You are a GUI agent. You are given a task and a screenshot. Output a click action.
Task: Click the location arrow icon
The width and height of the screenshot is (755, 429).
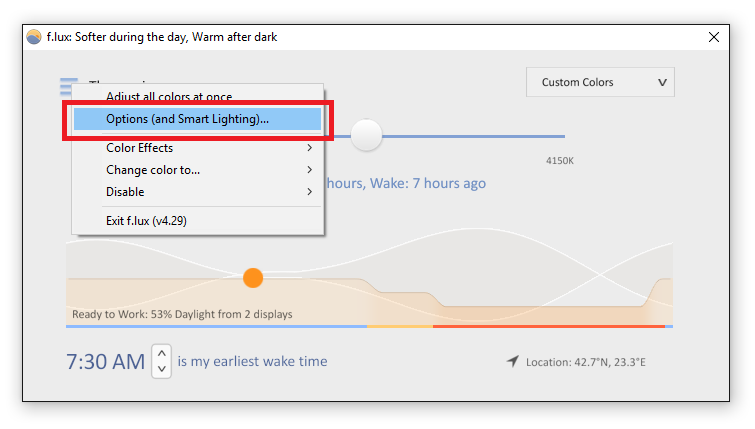[513, 361]
